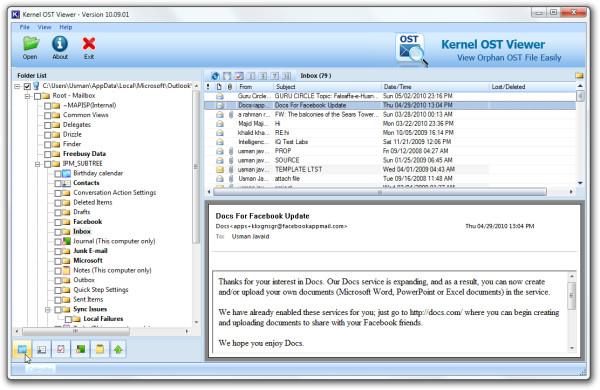This screenshot has width=600, height=390.
Task: Select the Sent Items folder
Action: pyautogui.click(x=88, y=299)
